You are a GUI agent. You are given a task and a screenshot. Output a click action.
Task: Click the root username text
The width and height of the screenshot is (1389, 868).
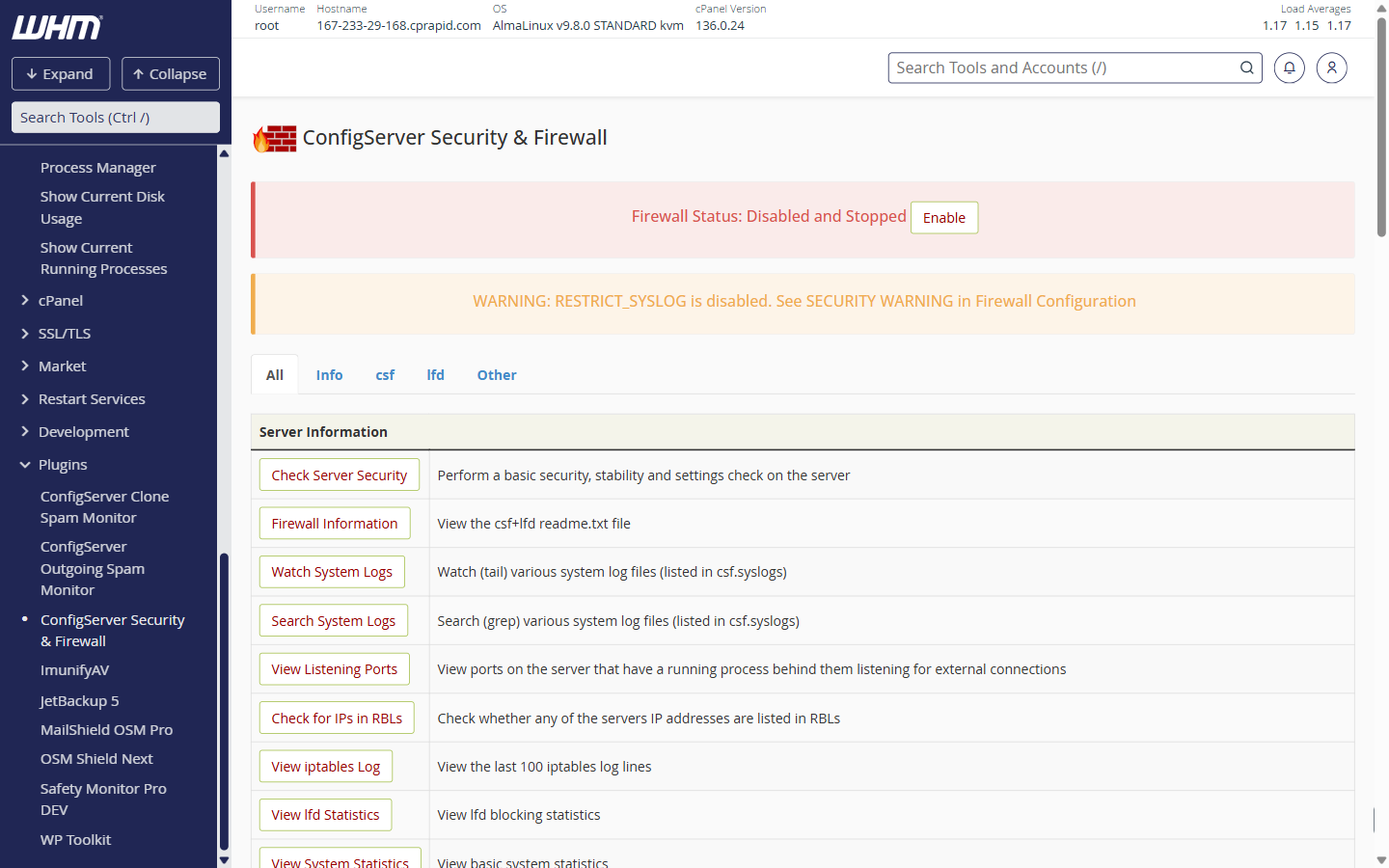pyautogui.click(x=267, y=26)
